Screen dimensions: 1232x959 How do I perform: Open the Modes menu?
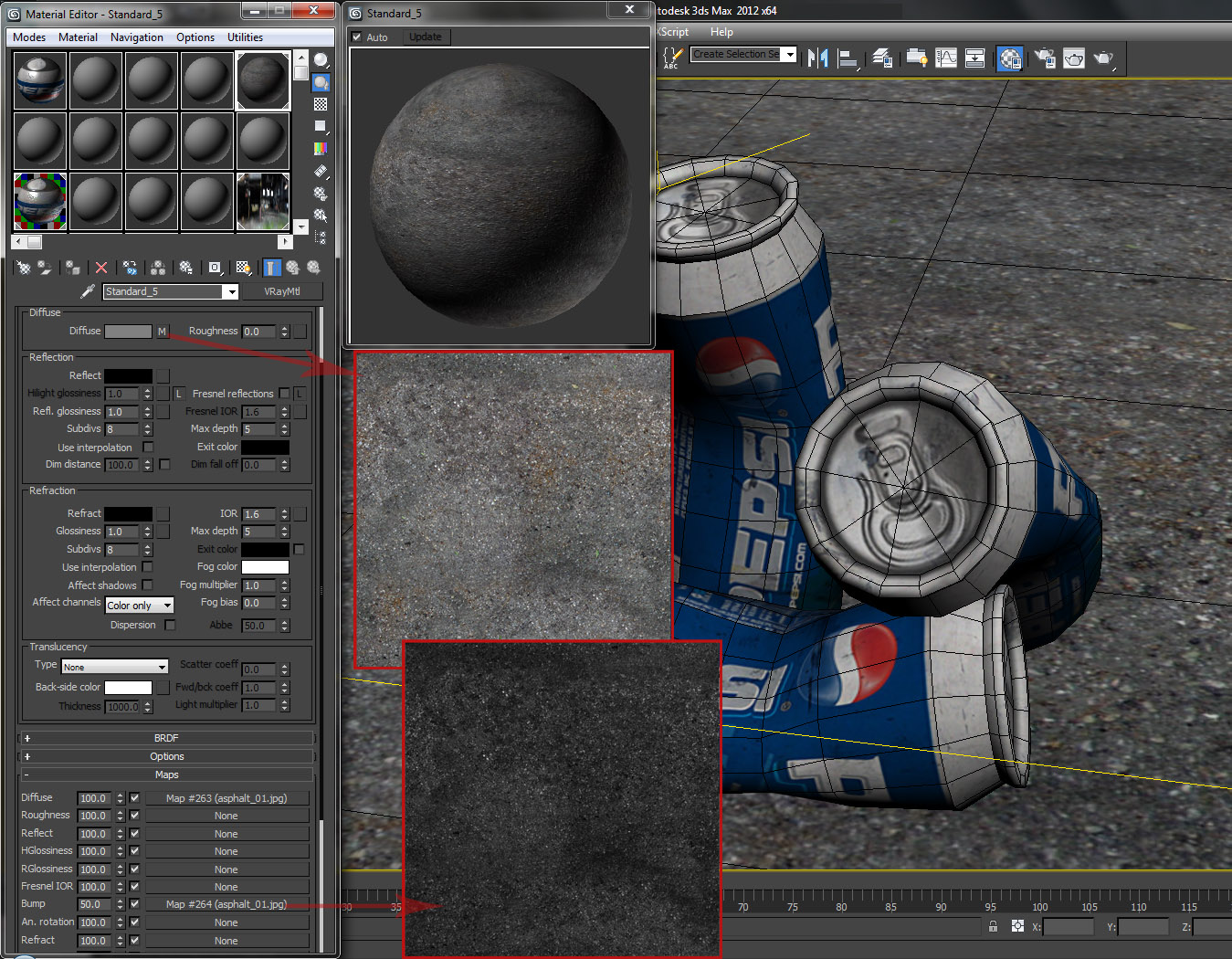[x=29, y=37]
